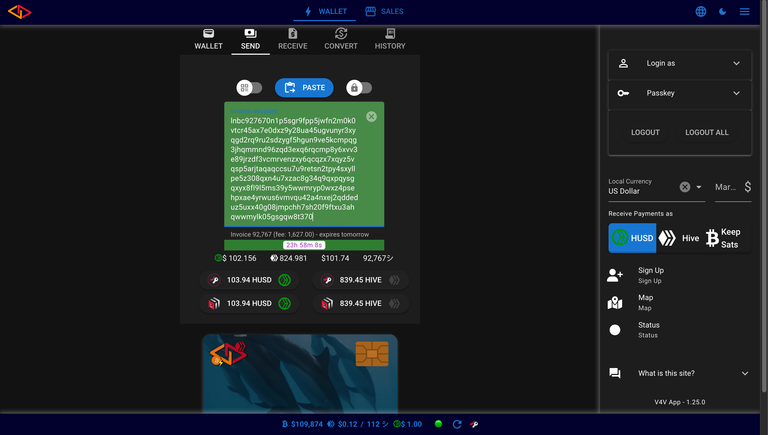Open the Local Currency dropdown arrow
The height and width of the screenshot is (435, 768).
(x=699, y=187)
